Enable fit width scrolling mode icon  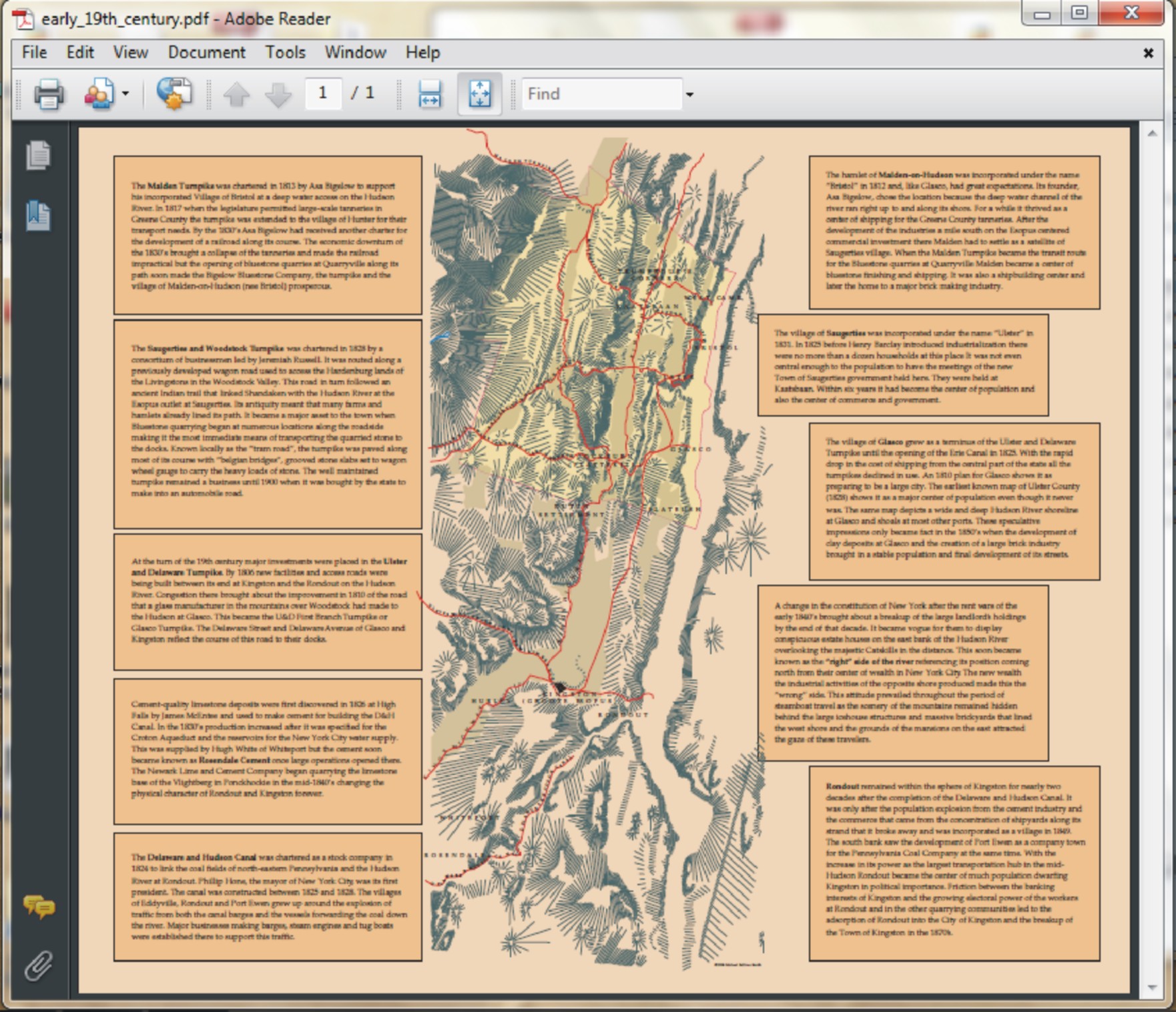[429, 94]
